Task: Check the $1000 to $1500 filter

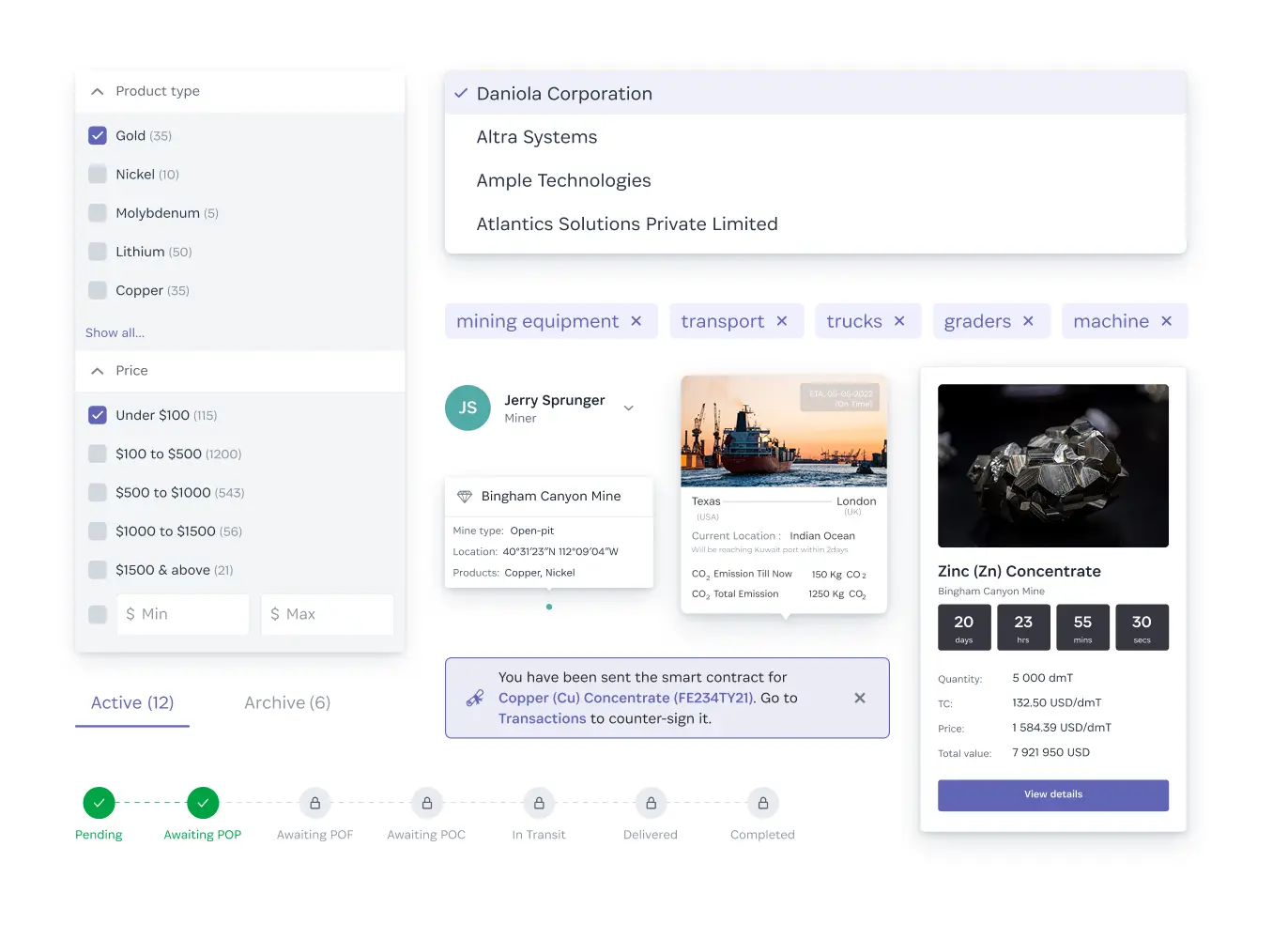Action: tap(98, 531)
